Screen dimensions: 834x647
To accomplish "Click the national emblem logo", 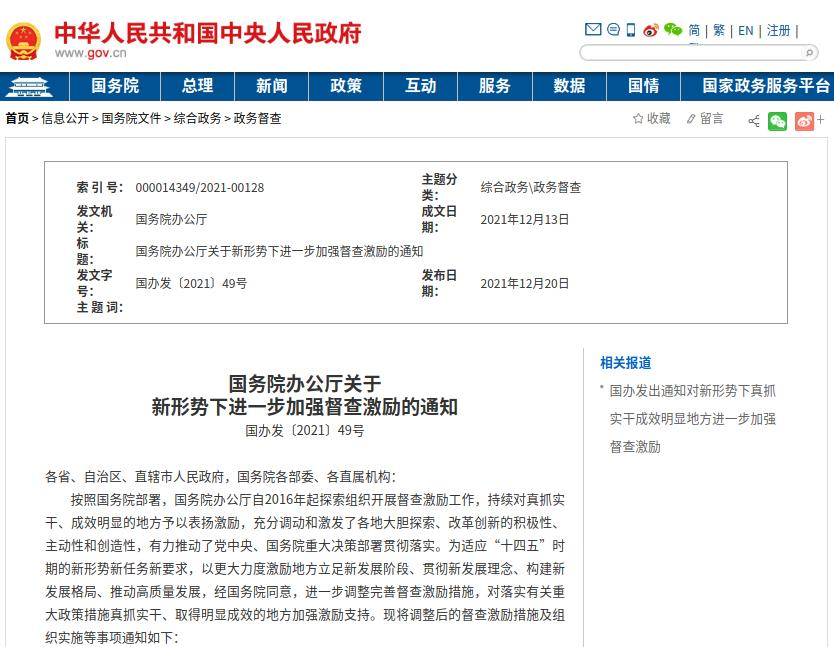I will coord(24,41).
